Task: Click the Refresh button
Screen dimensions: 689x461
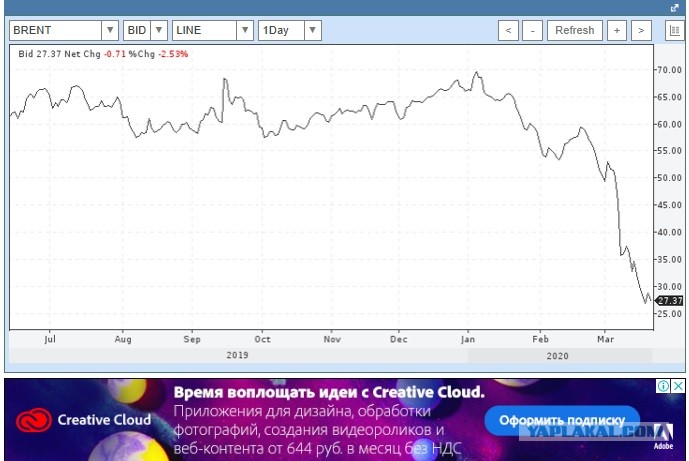Action: click(x=575, y=30)
